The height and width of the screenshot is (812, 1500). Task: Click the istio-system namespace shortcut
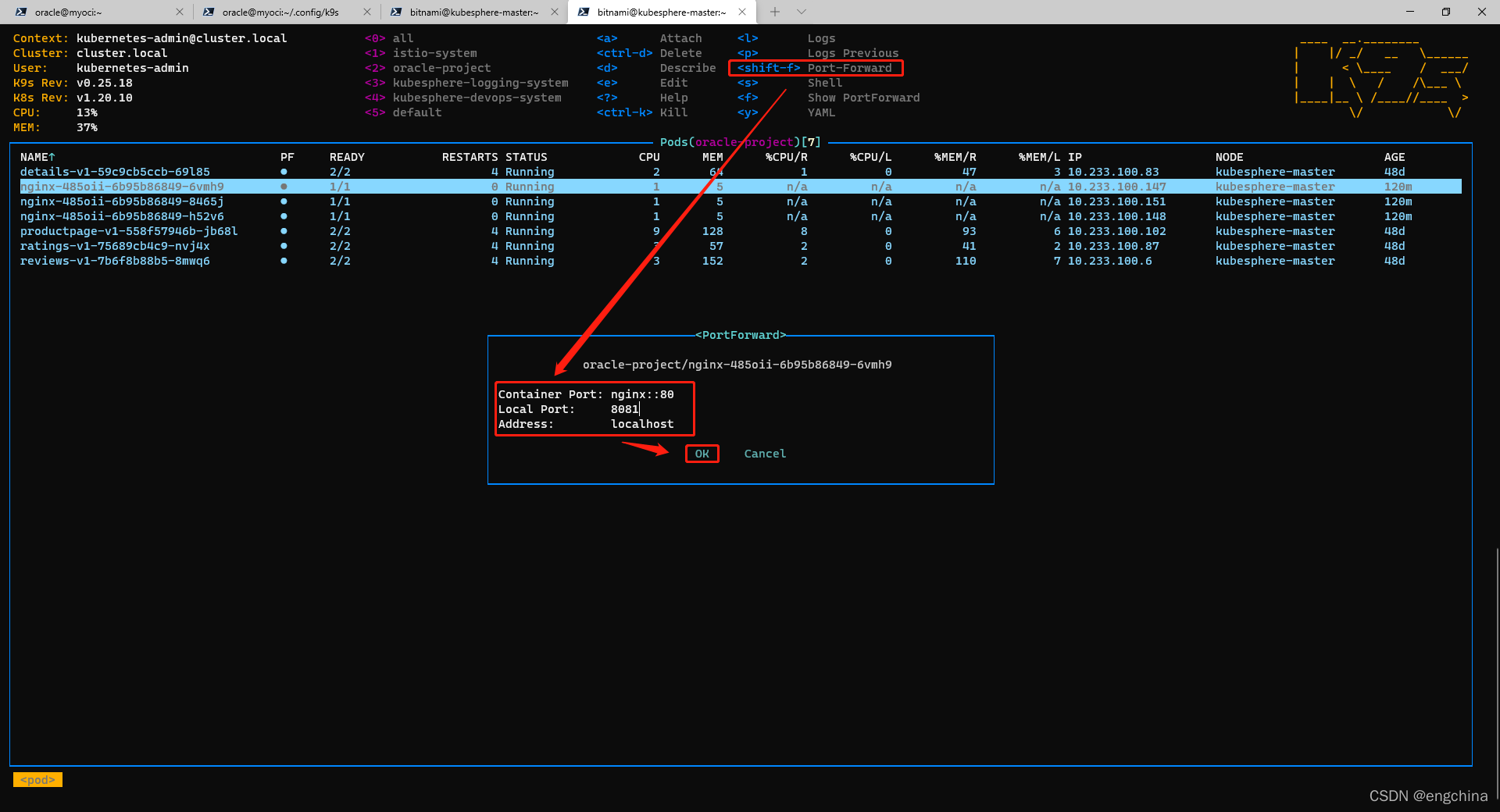coord(420,53)
